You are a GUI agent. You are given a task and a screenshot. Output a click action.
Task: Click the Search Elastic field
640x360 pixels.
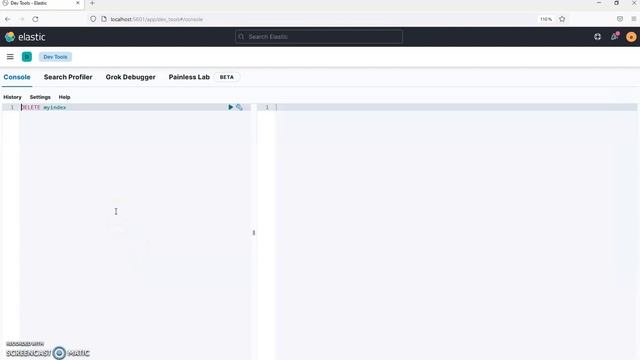pyautogui.click(x=319, y=37)
